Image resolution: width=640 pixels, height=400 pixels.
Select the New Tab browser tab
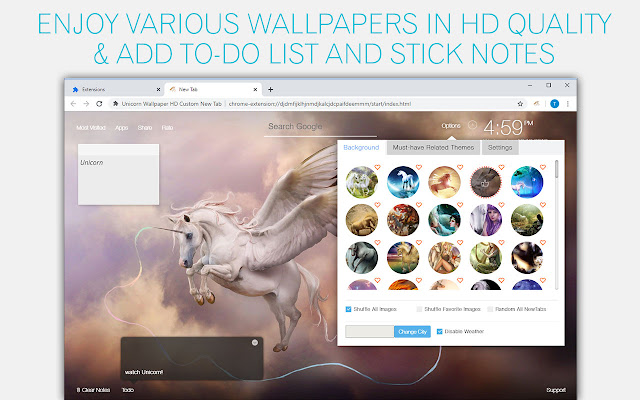tap(213, 89)
